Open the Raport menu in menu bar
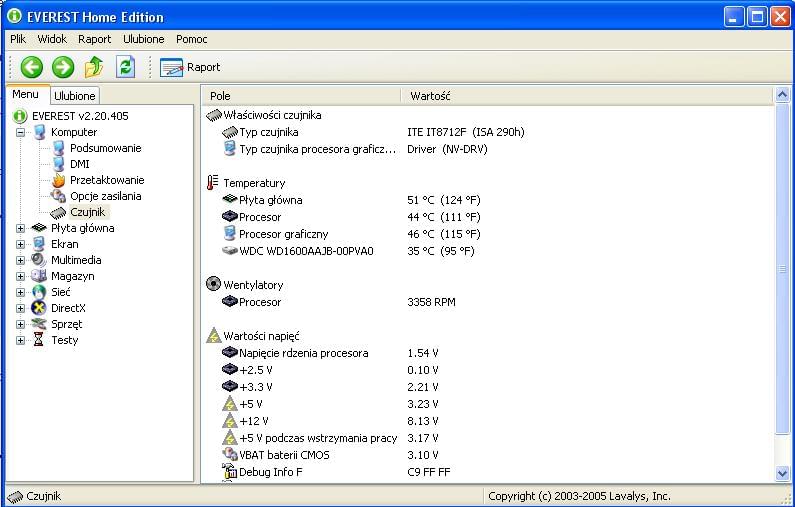The image size is (795, 507). click(94, 39)
